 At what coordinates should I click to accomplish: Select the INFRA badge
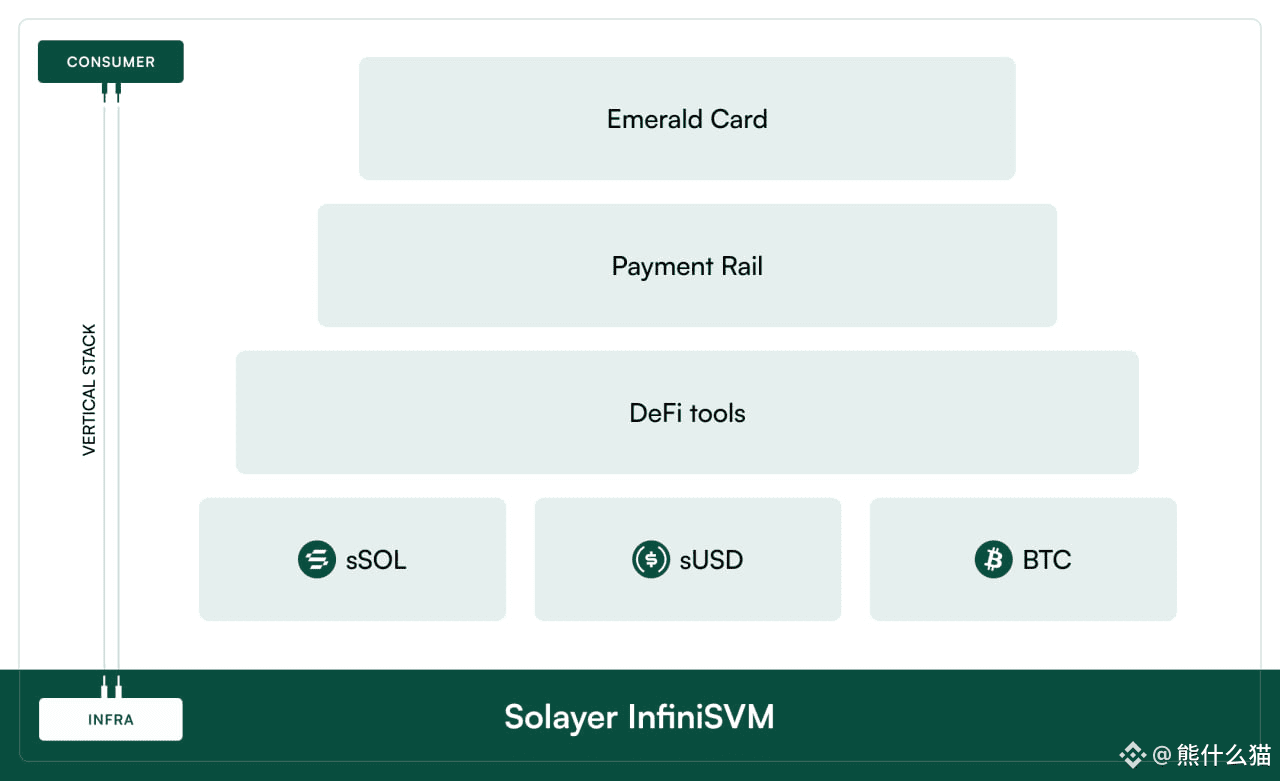pos(111,719)
